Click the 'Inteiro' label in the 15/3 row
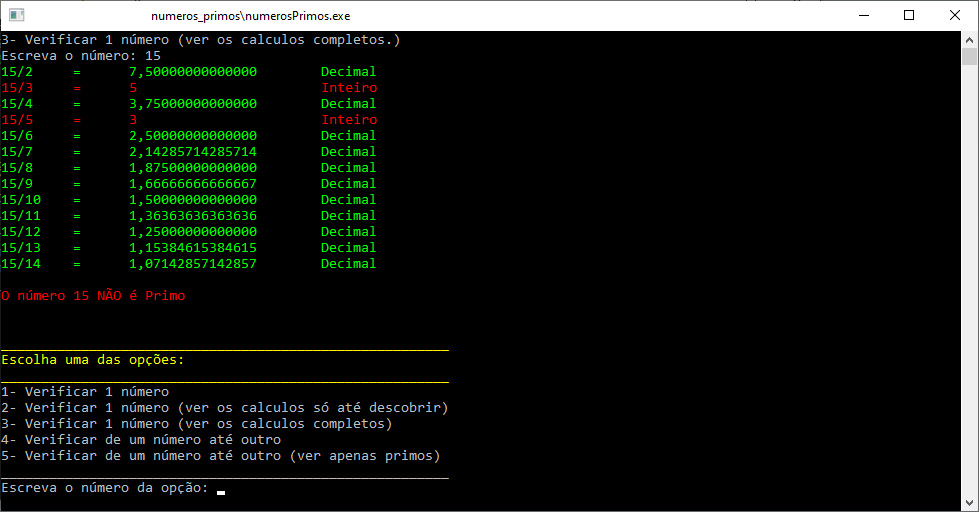The width and height of the screenshot is (979, 512). 349,88
